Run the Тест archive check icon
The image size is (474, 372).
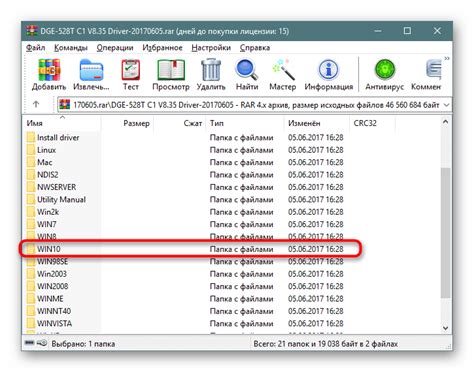[x=130, y=70]
